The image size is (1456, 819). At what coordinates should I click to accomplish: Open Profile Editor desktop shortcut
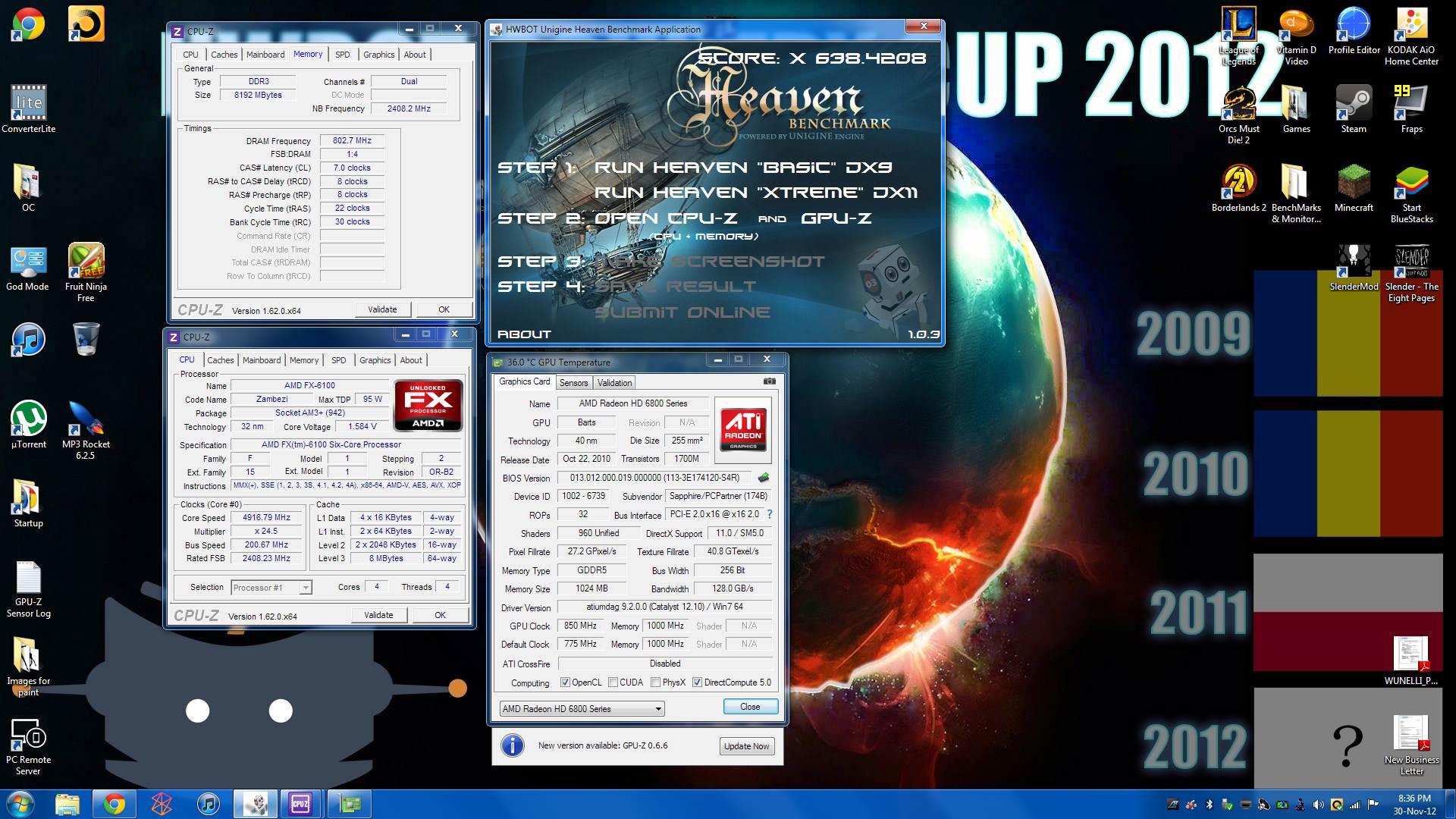1354,30
